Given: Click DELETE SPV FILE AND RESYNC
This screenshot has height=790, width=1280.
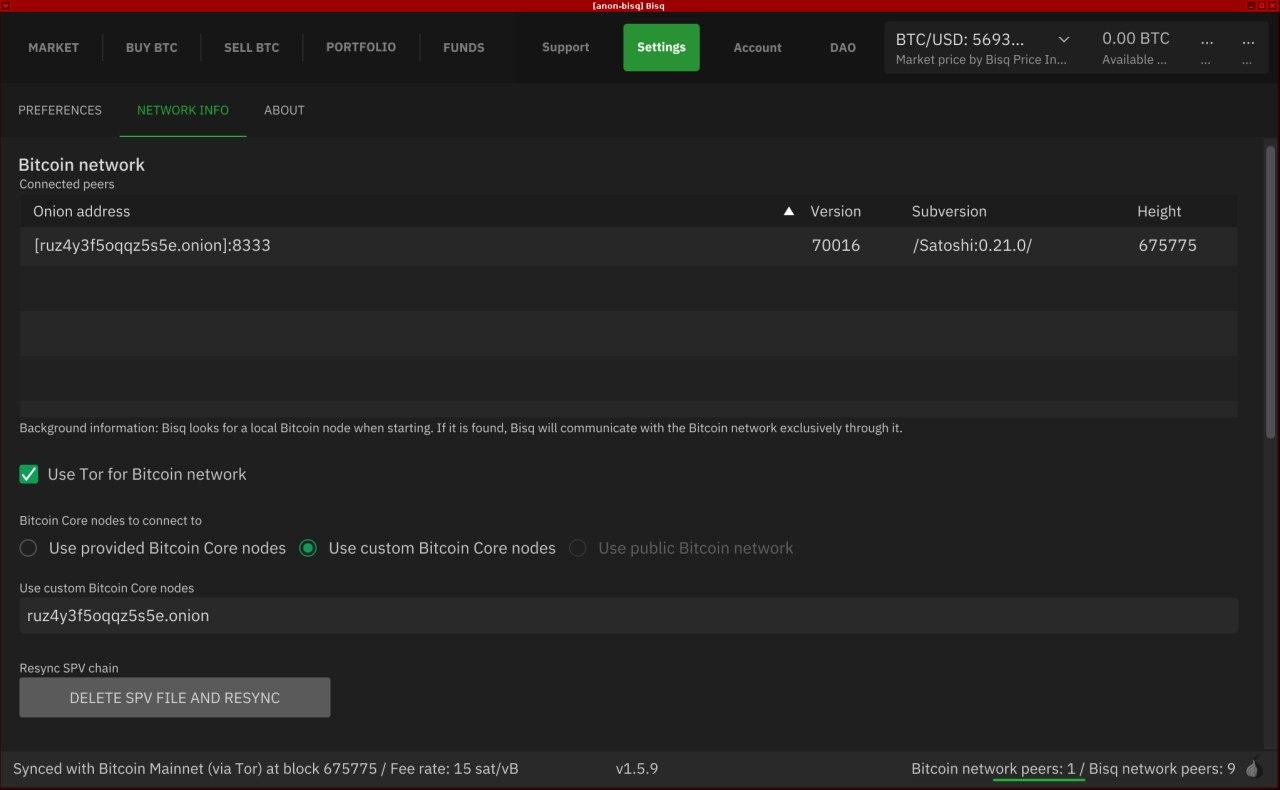Looking at the screenshot, I should pos(175,697).
